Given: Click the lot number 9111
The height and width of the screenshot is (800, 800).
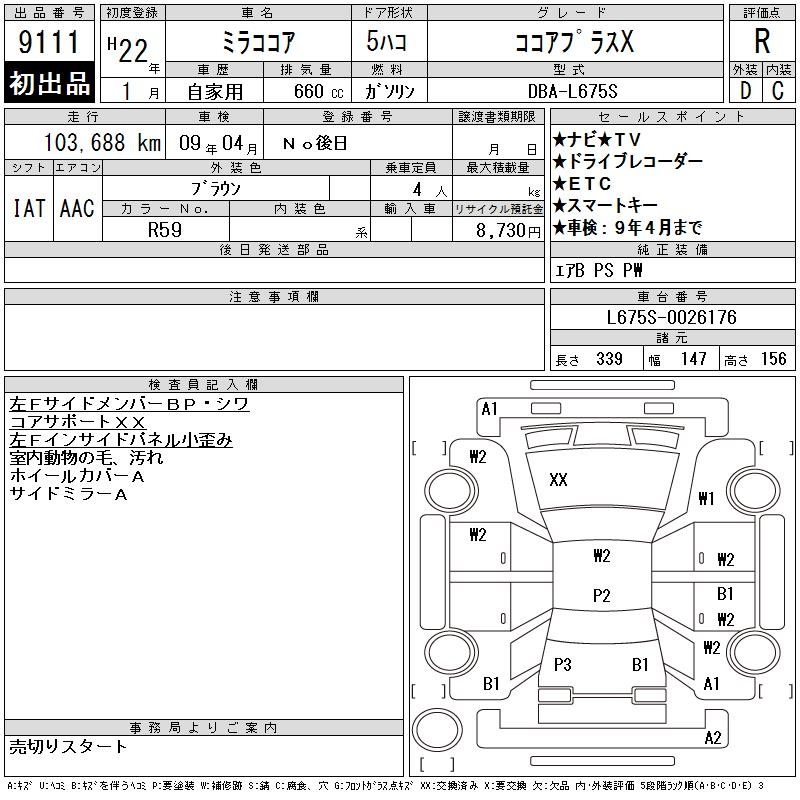Looking at the screenshot, I should [48, 42].
